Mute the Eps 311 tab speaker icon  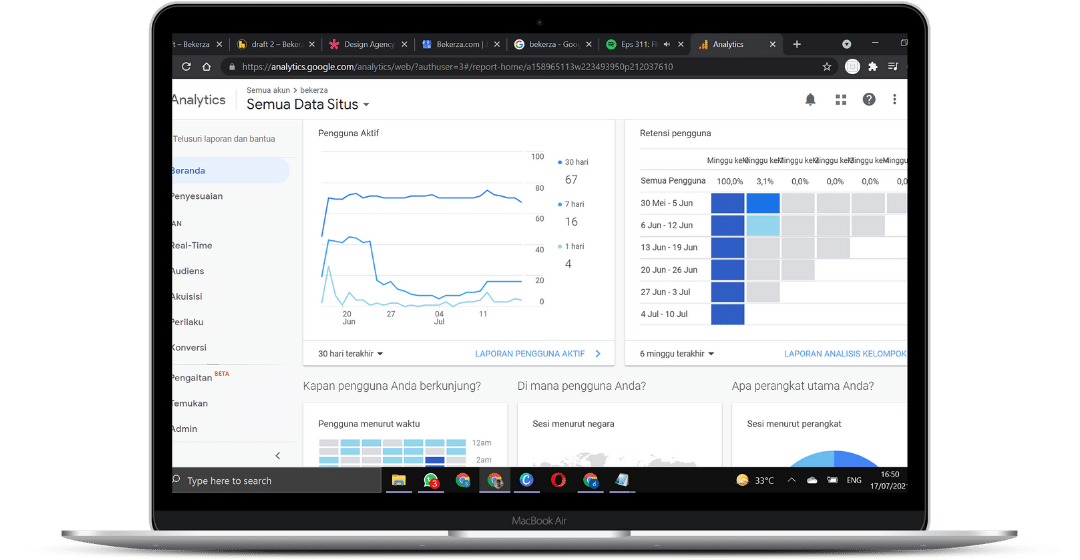coord(666,44)
